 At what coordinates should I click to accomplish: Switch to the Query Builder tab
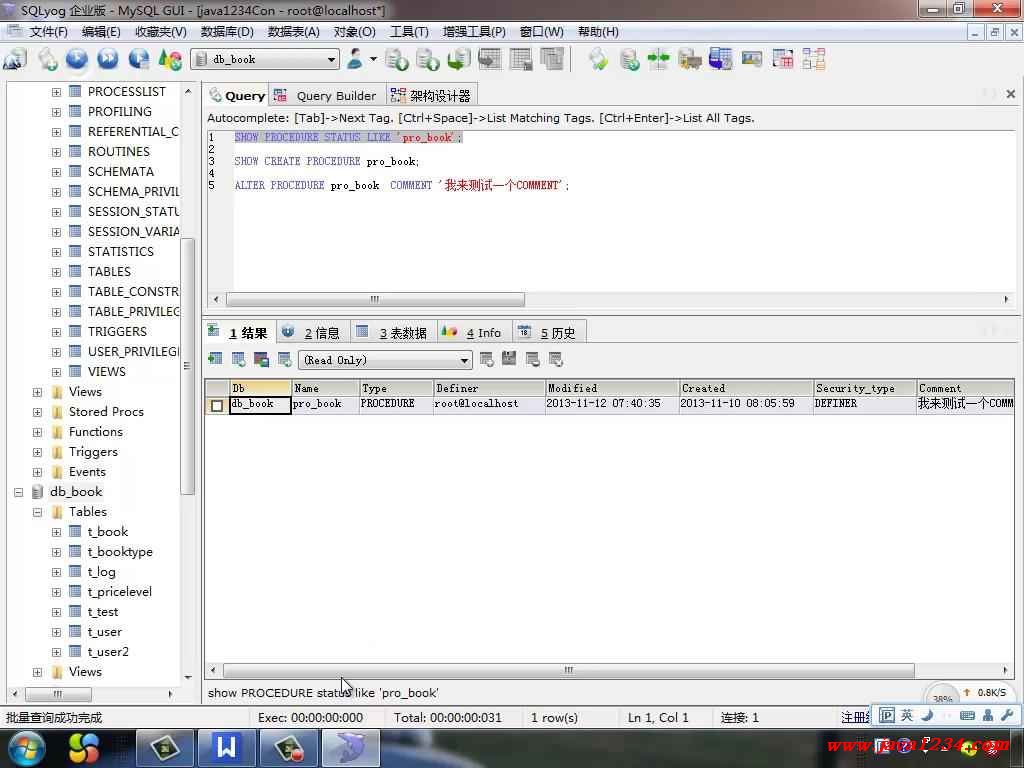tap(326, 95)
